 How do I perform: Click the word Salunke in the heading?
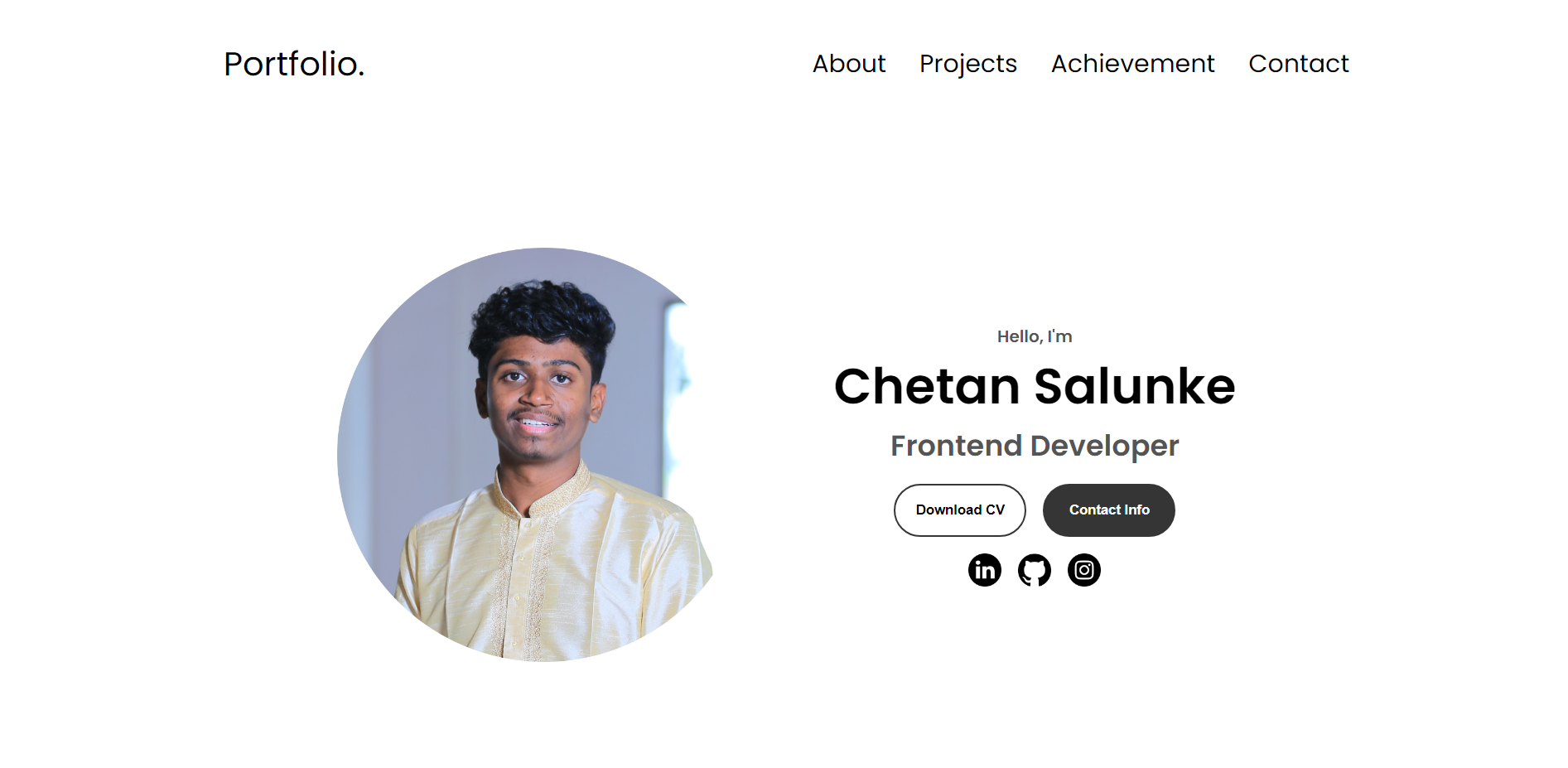pos(1135,386)
